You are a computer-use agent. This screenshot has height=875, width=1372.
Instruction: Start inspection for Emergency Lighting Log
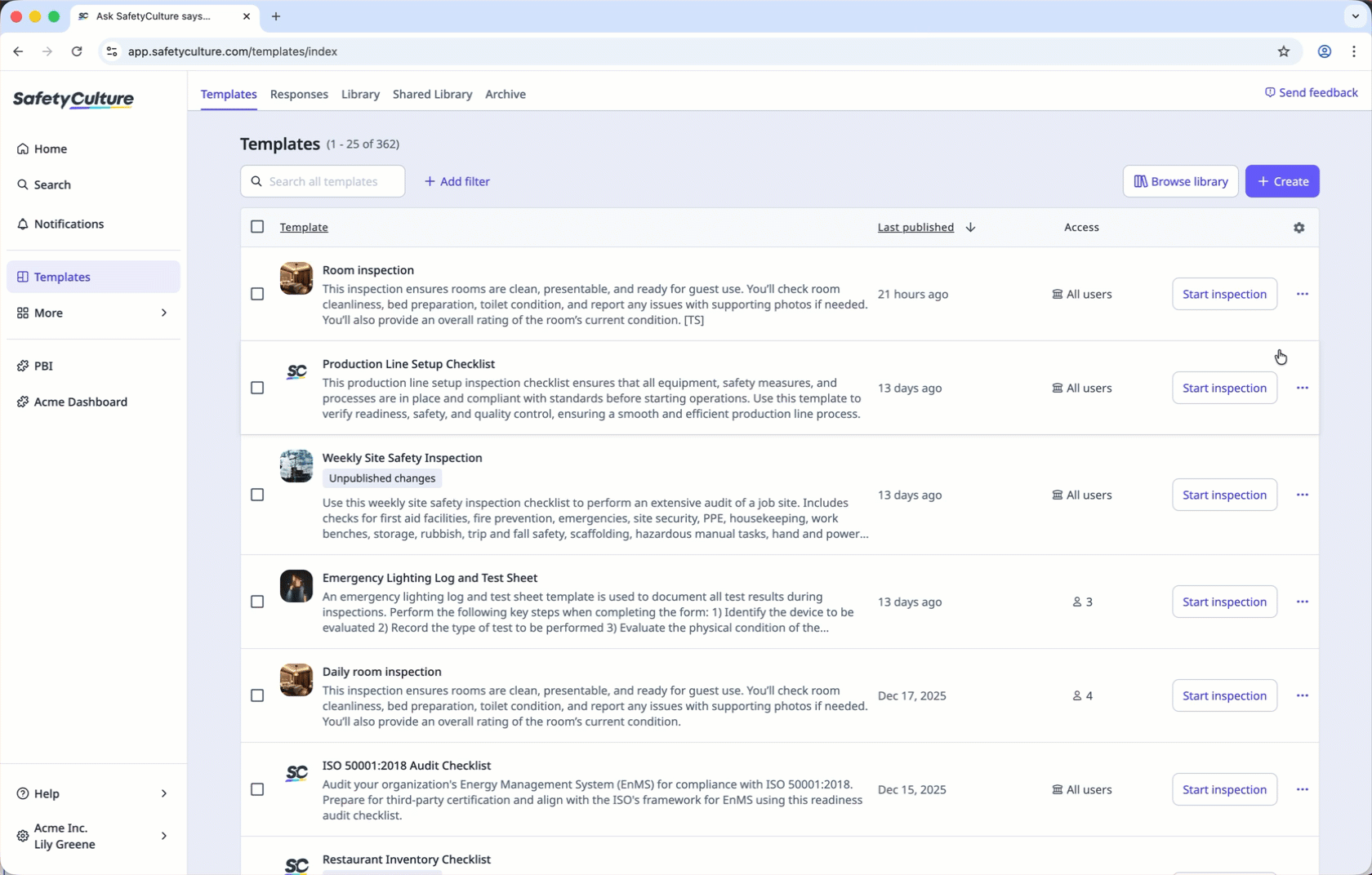[x=1224, y=602]
